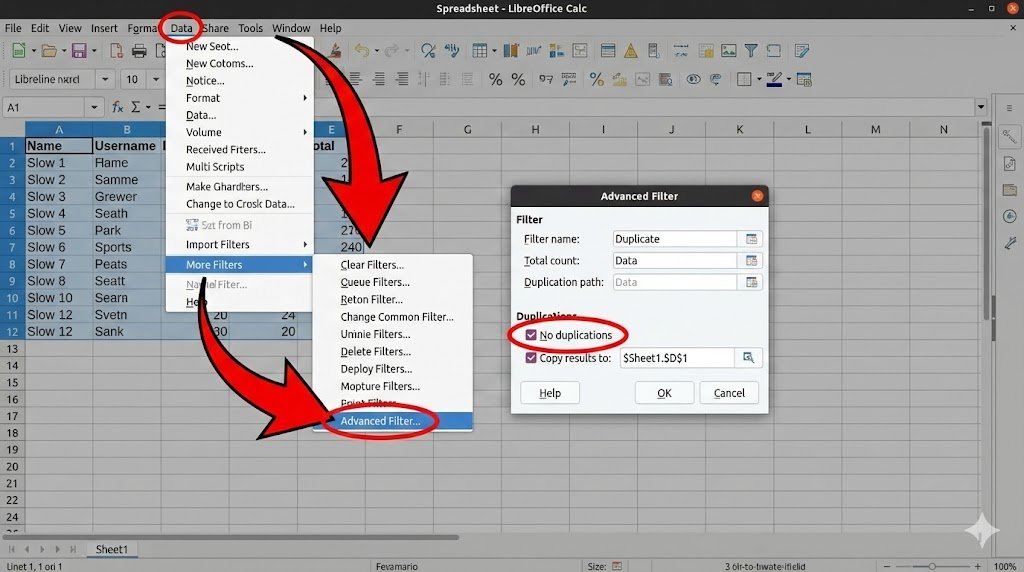Toggle the Copy results to checkbox

coord(531,358)
